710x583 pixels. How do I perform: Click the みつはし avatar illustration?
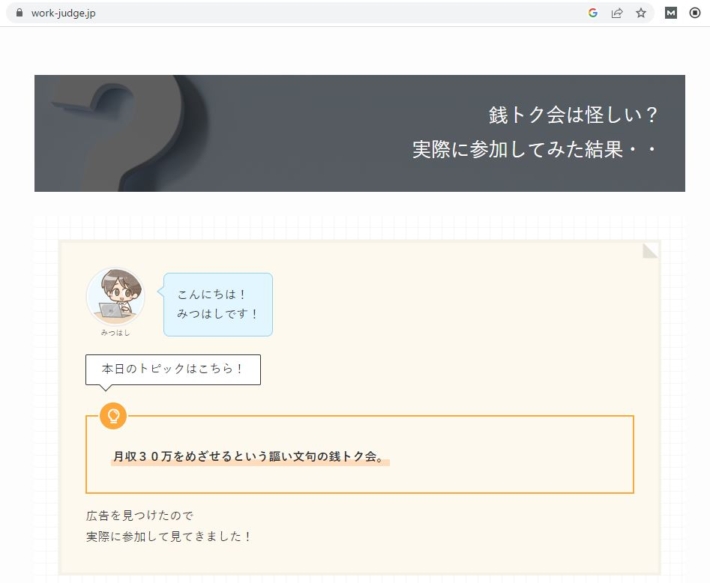pos(115,296)
